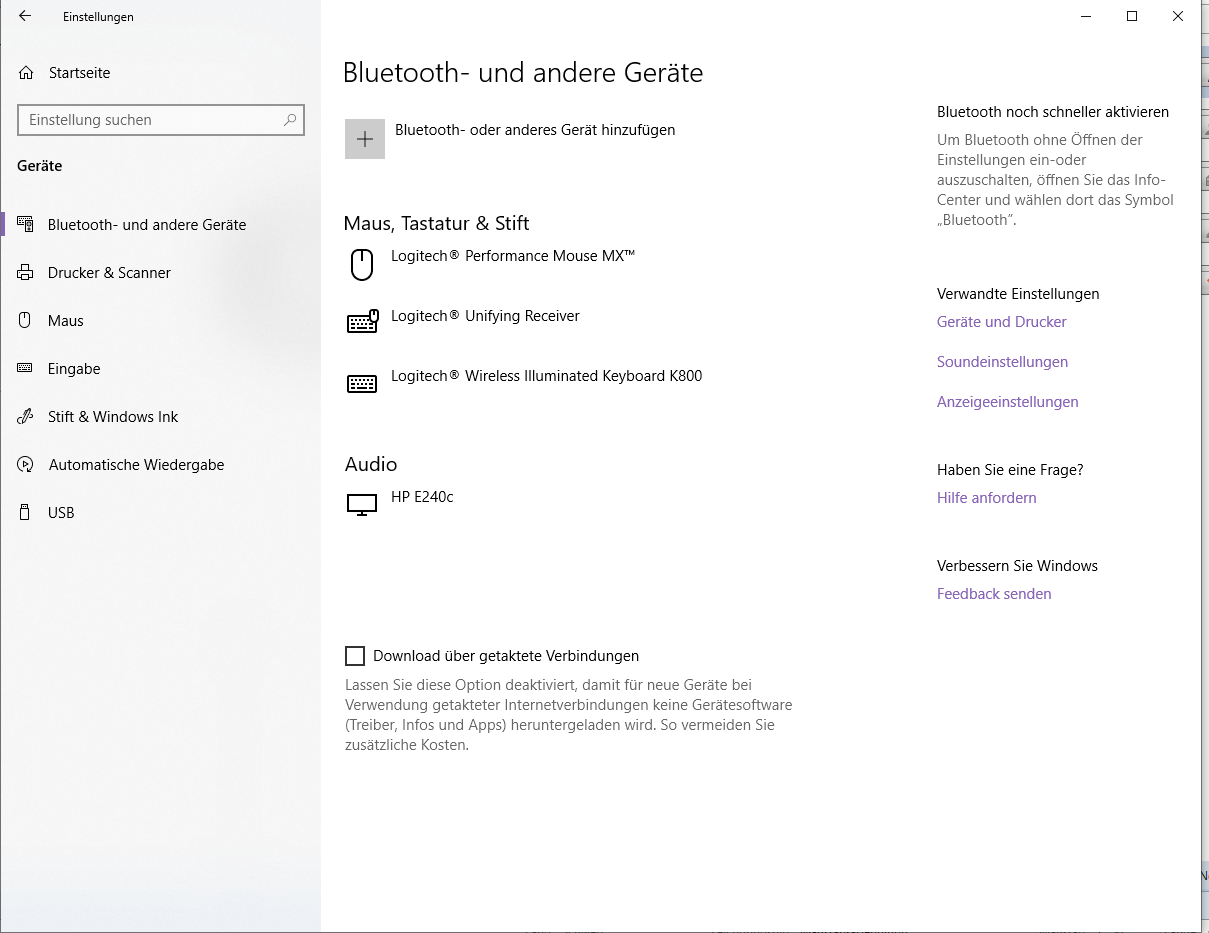This screenshot has height=933, width=1209.
Task: Click the Bluetooth- und andere Geräte sidebar icon
Action: pyautogui.click(x=26, y=225)
